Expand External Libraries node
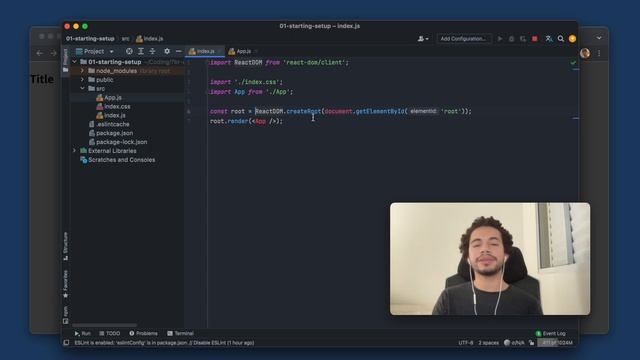This screenshot has width=640, height=360. (75, 151)
